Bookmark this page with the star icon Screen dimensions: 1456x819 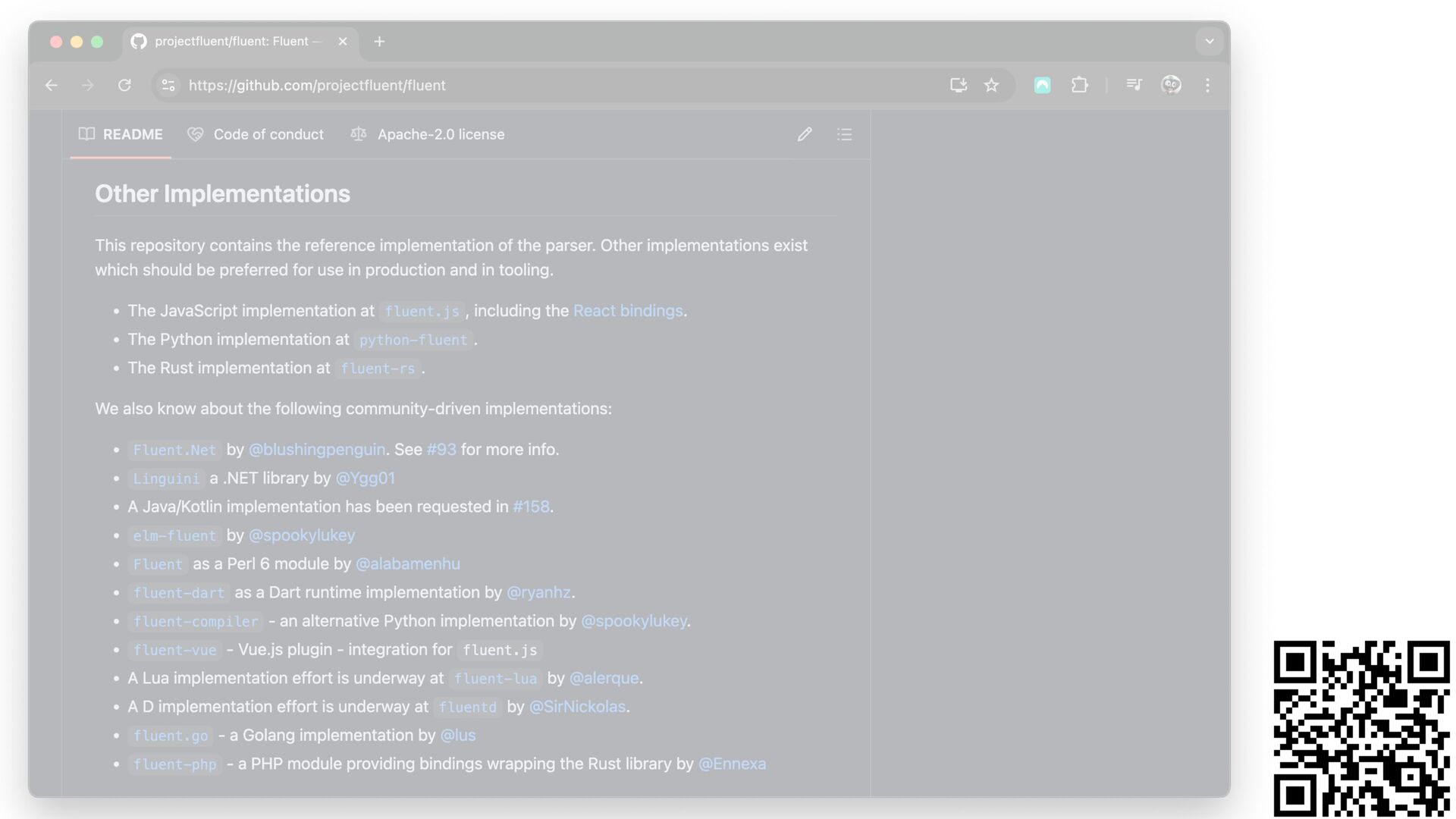991,85
